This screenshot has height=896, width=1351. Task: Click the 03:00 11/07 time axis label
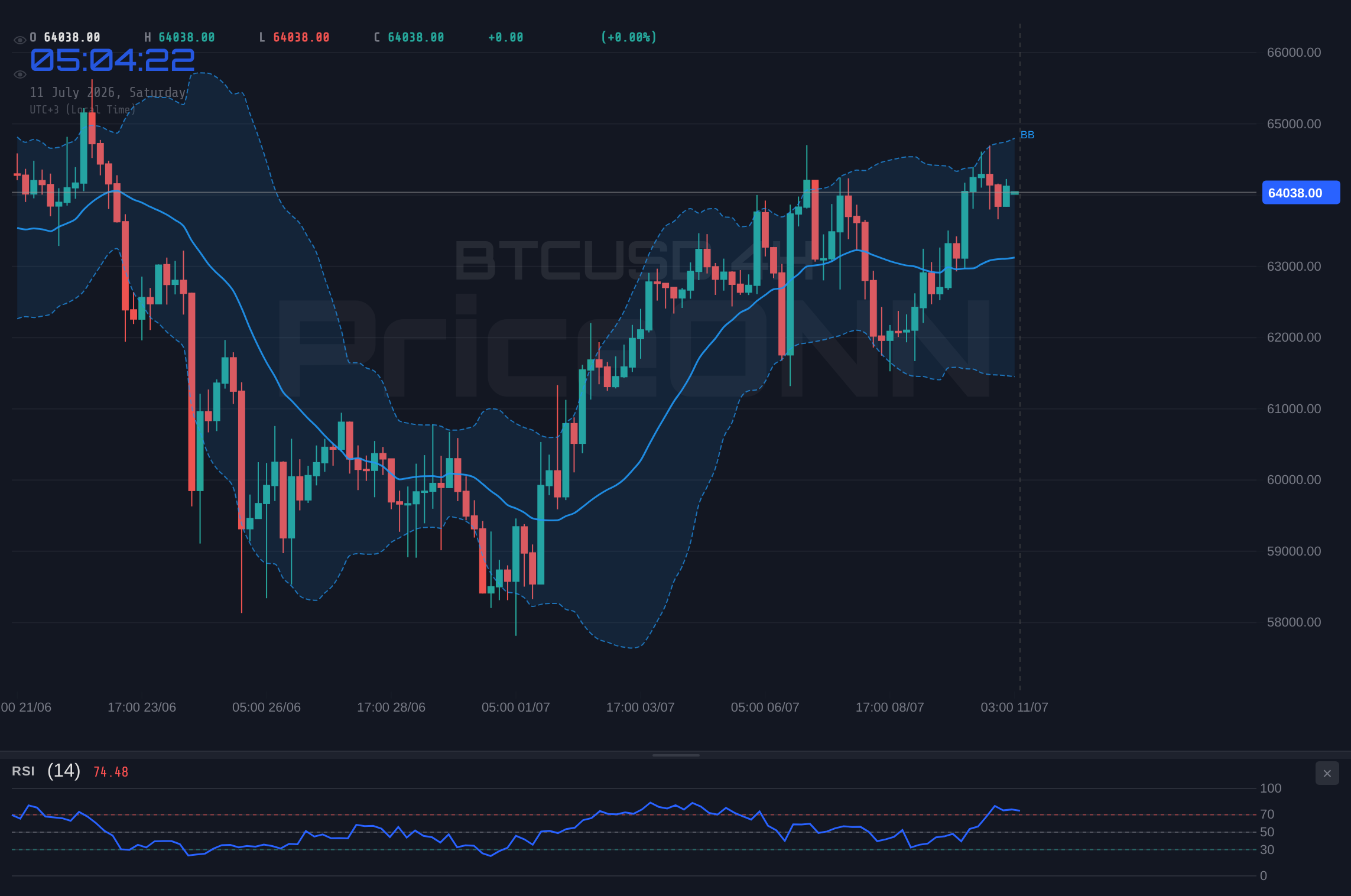click(1015, 707)
